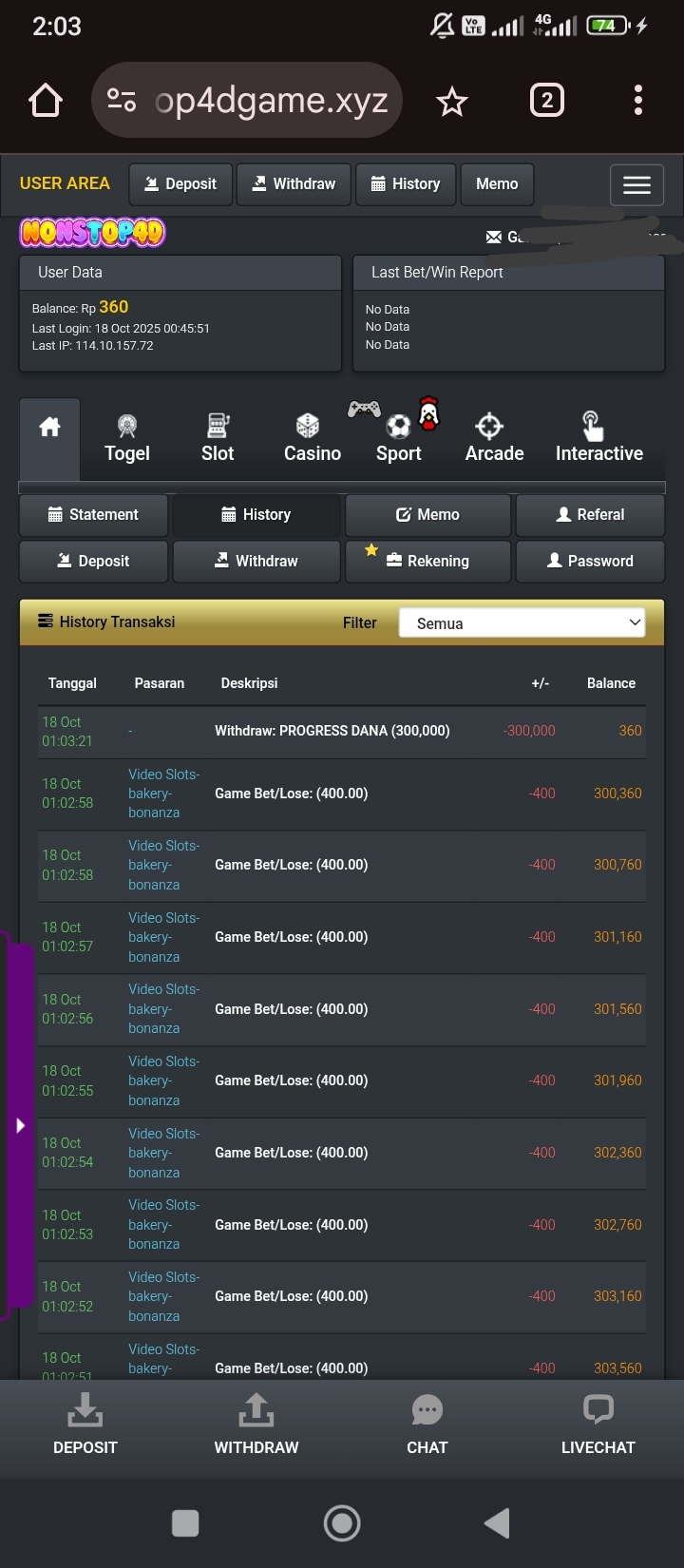Open Interactive games category
Viewport: 684px width, 1568px height.
[598, 438]
